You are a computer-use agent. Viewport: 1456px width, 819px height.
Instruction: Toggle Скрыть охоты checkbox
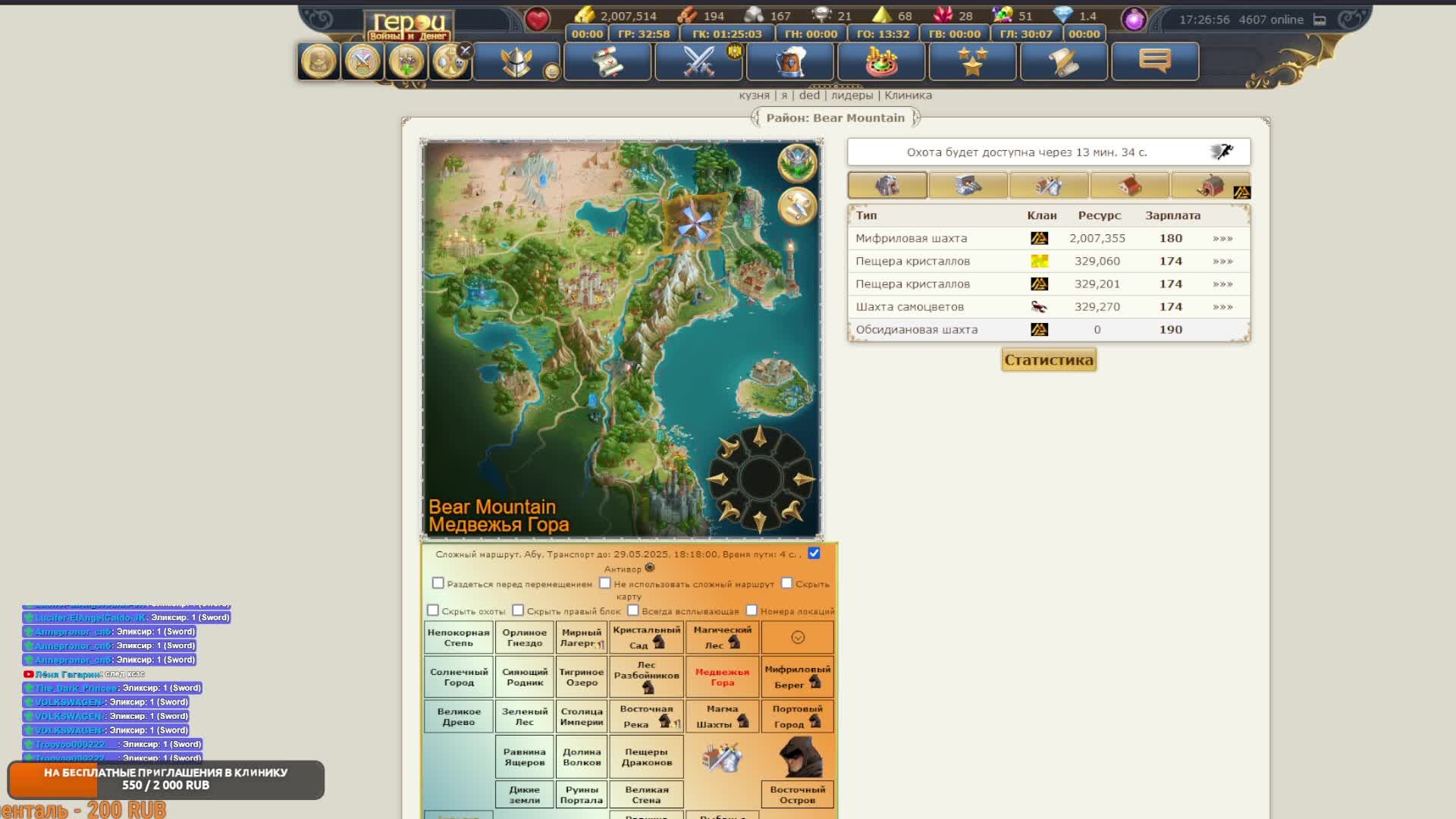point(433,610)
